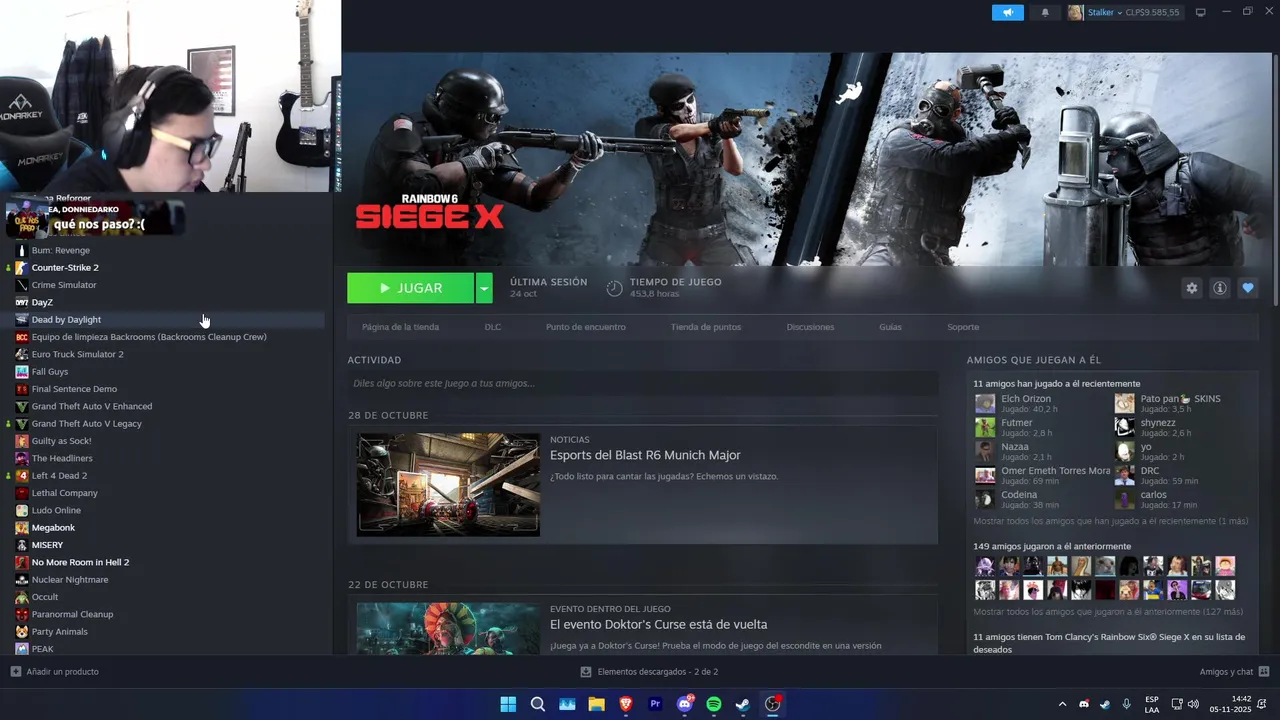Switch to Big Picture mode monitor icon
The width and height of the screenshot is (1280, 720).
[x=1200, y=13]
